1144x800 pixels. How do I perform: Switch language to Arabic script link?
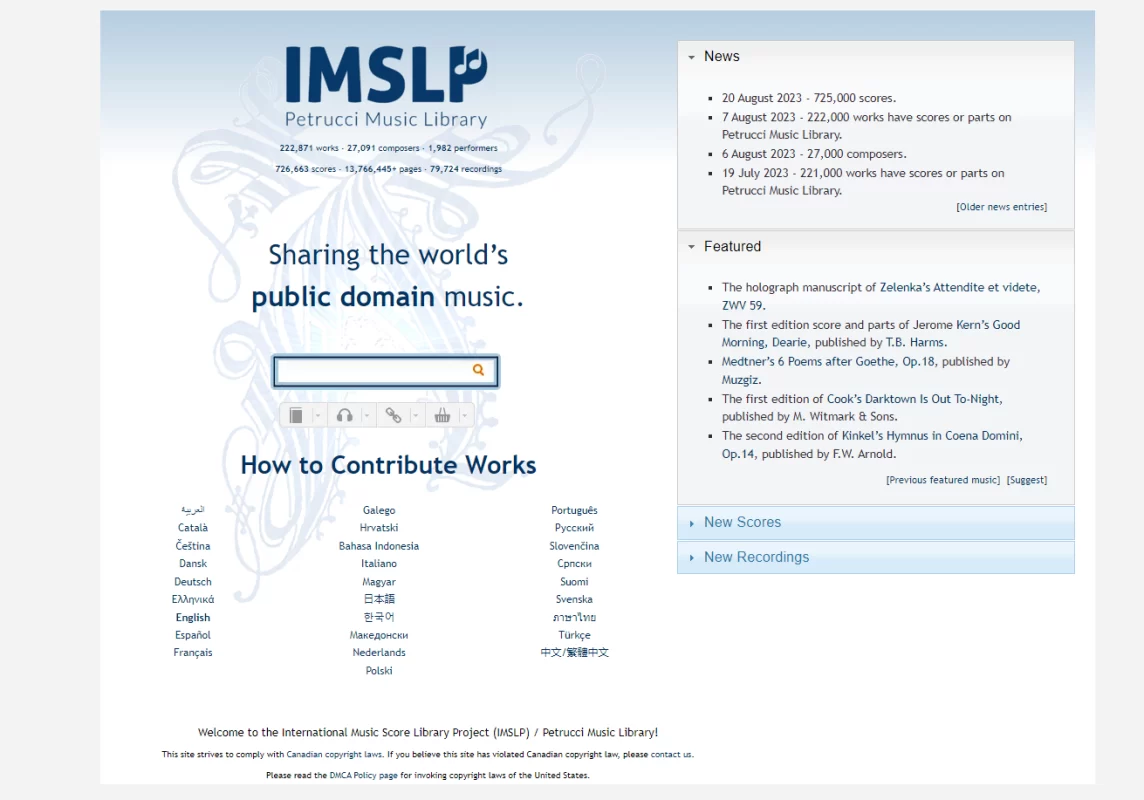(x=193, y=510)
